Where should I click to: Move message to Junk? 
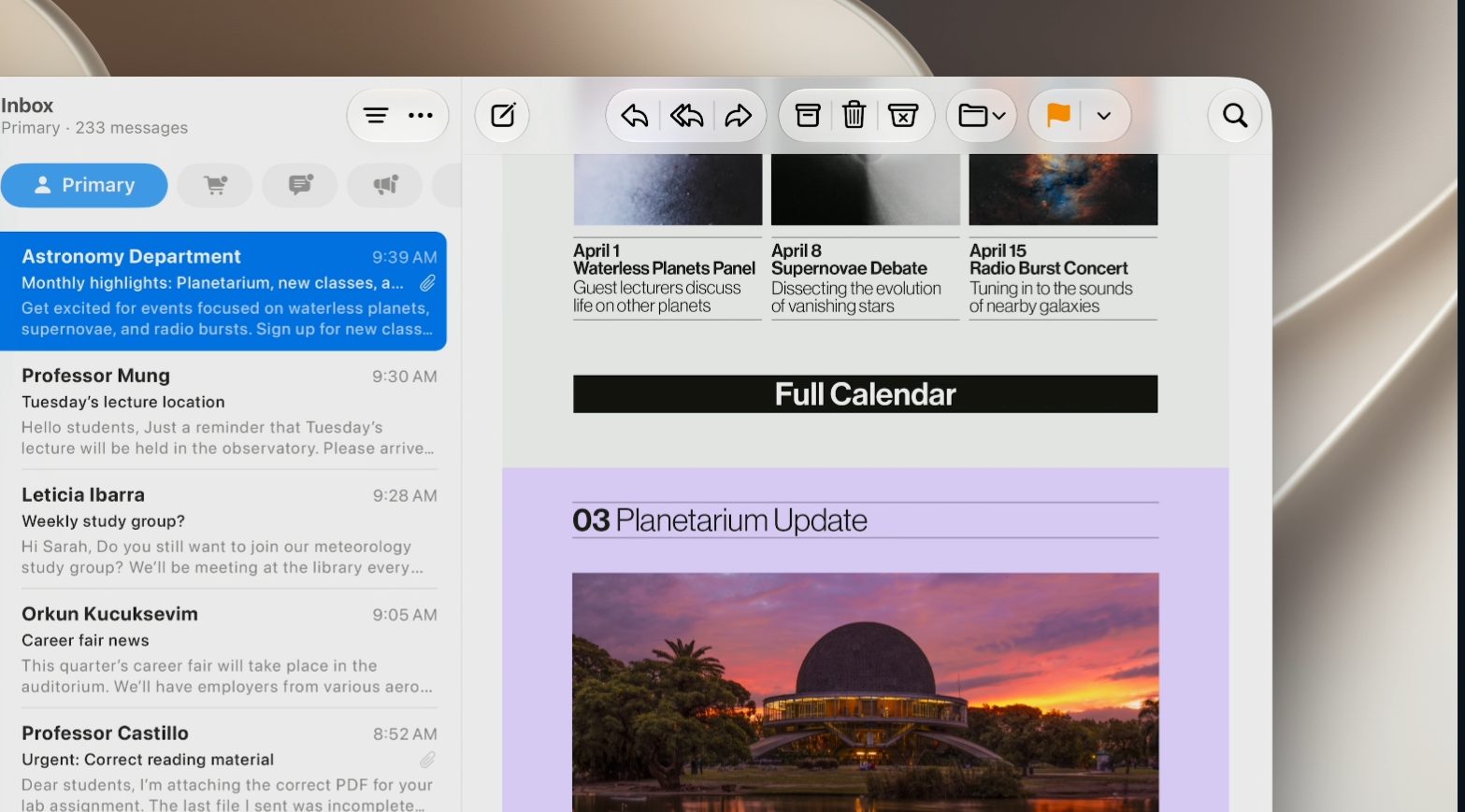[903, 116]
